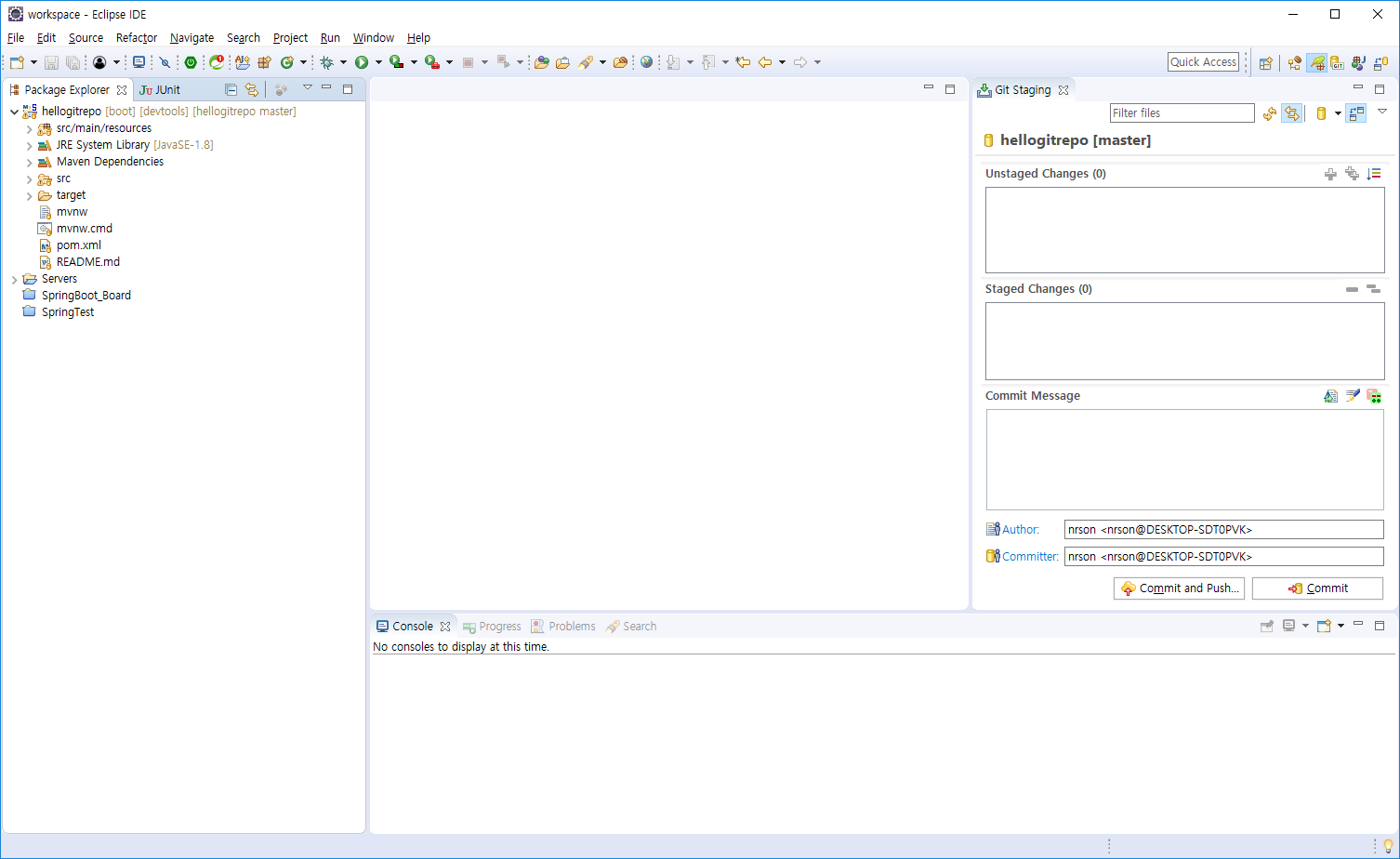Open the Refactor menu

point(137,38)
